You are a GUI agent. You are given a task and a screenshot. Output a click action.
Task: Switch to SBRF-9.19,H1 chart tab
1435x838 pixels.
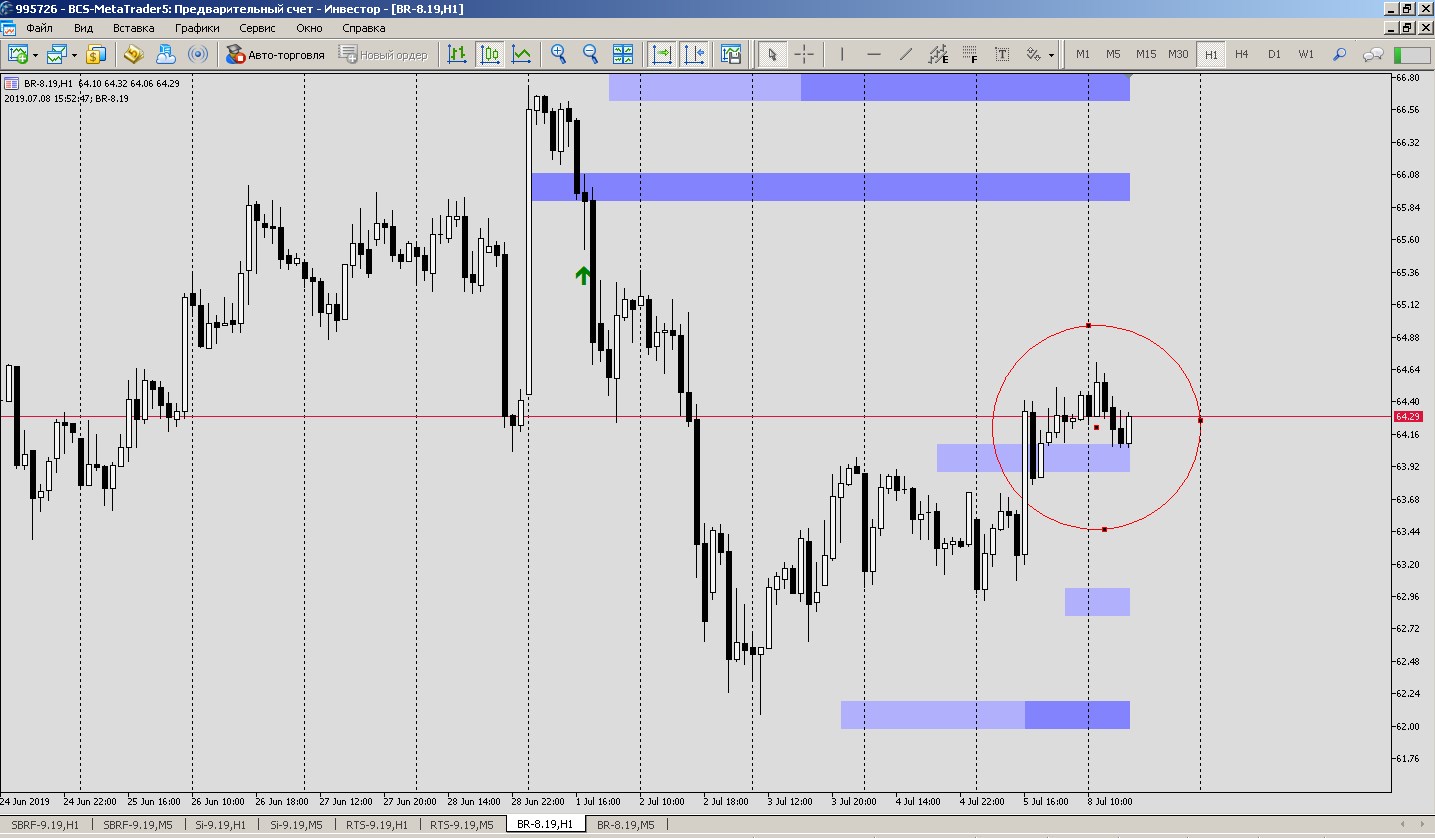[45, 825]
